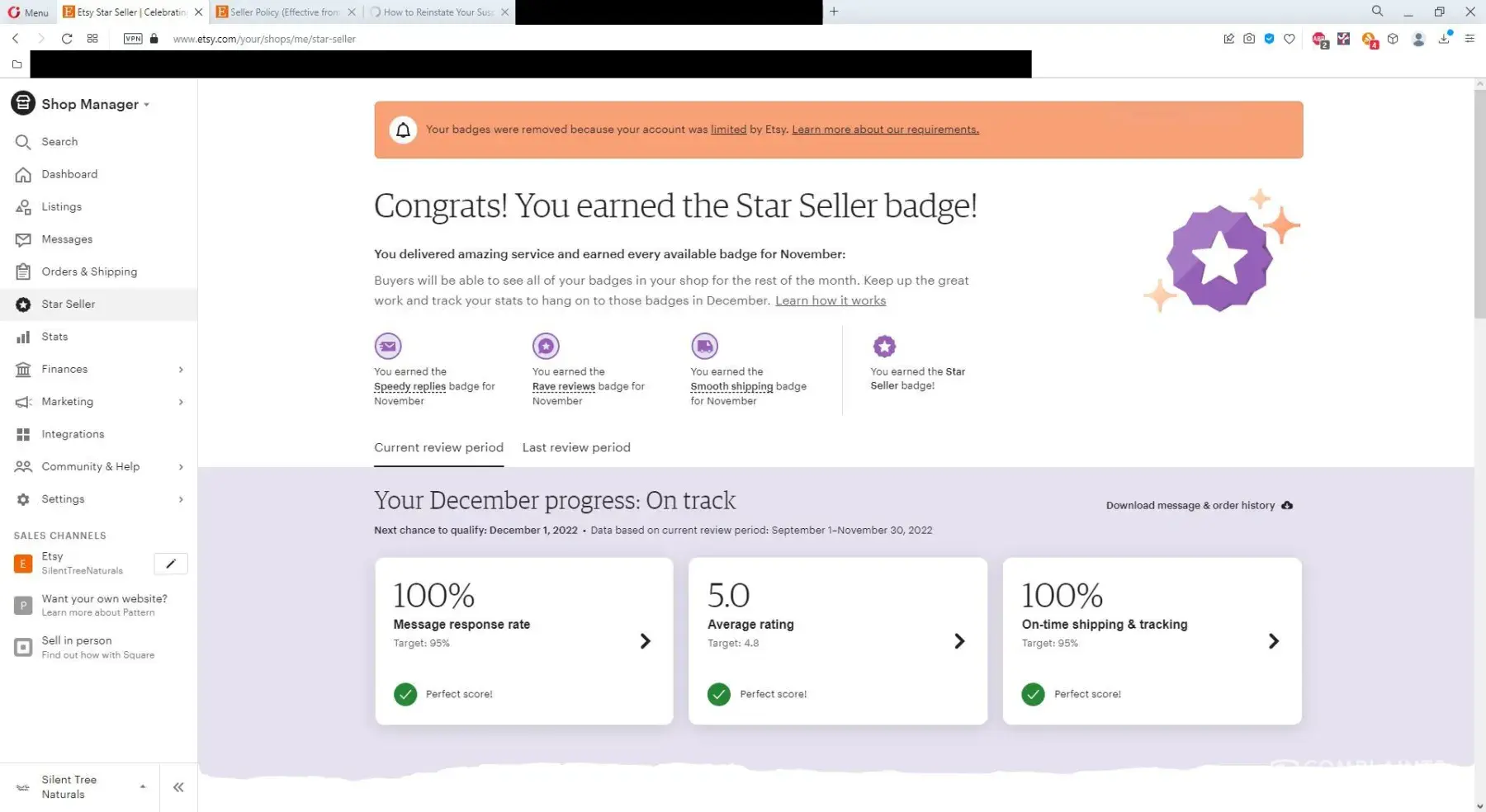1486x812 pixels.
Task: Expand Silent Tree Naturals account menu
Action: tap(143, 786)
